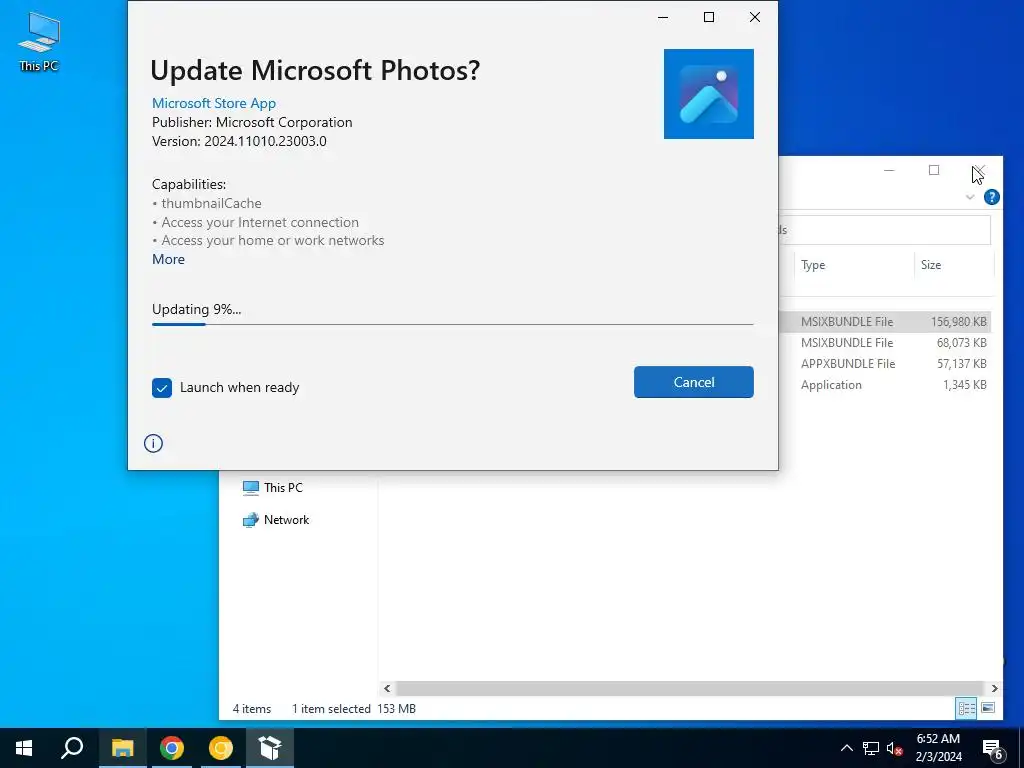
Task: Show More capabilities link
Action: [168, 259]
